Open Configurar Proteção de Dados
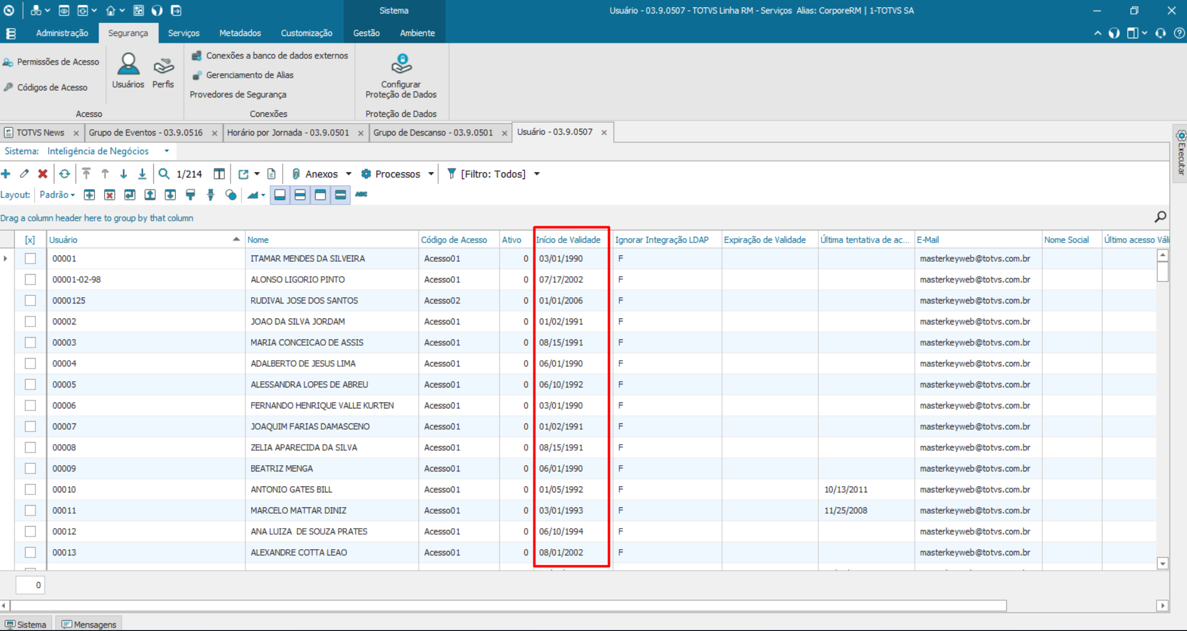This screenshot has height=631, width=1187. tap(399, 75)
